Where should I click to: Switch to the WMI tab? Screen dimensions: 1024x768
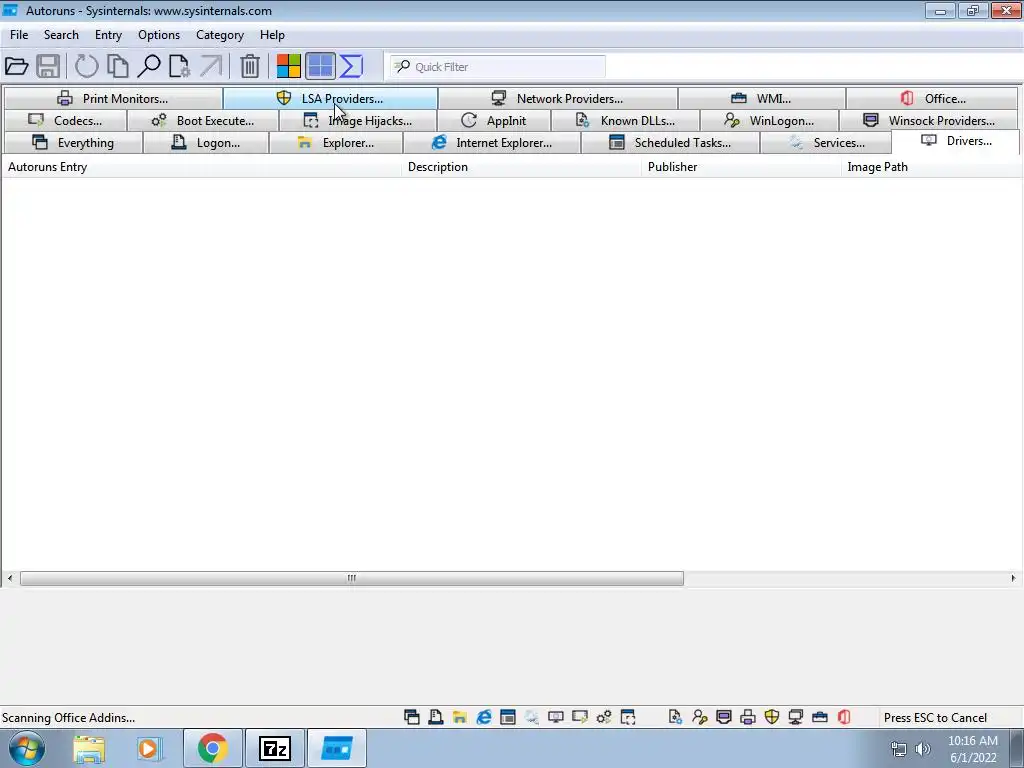point(761,99)
